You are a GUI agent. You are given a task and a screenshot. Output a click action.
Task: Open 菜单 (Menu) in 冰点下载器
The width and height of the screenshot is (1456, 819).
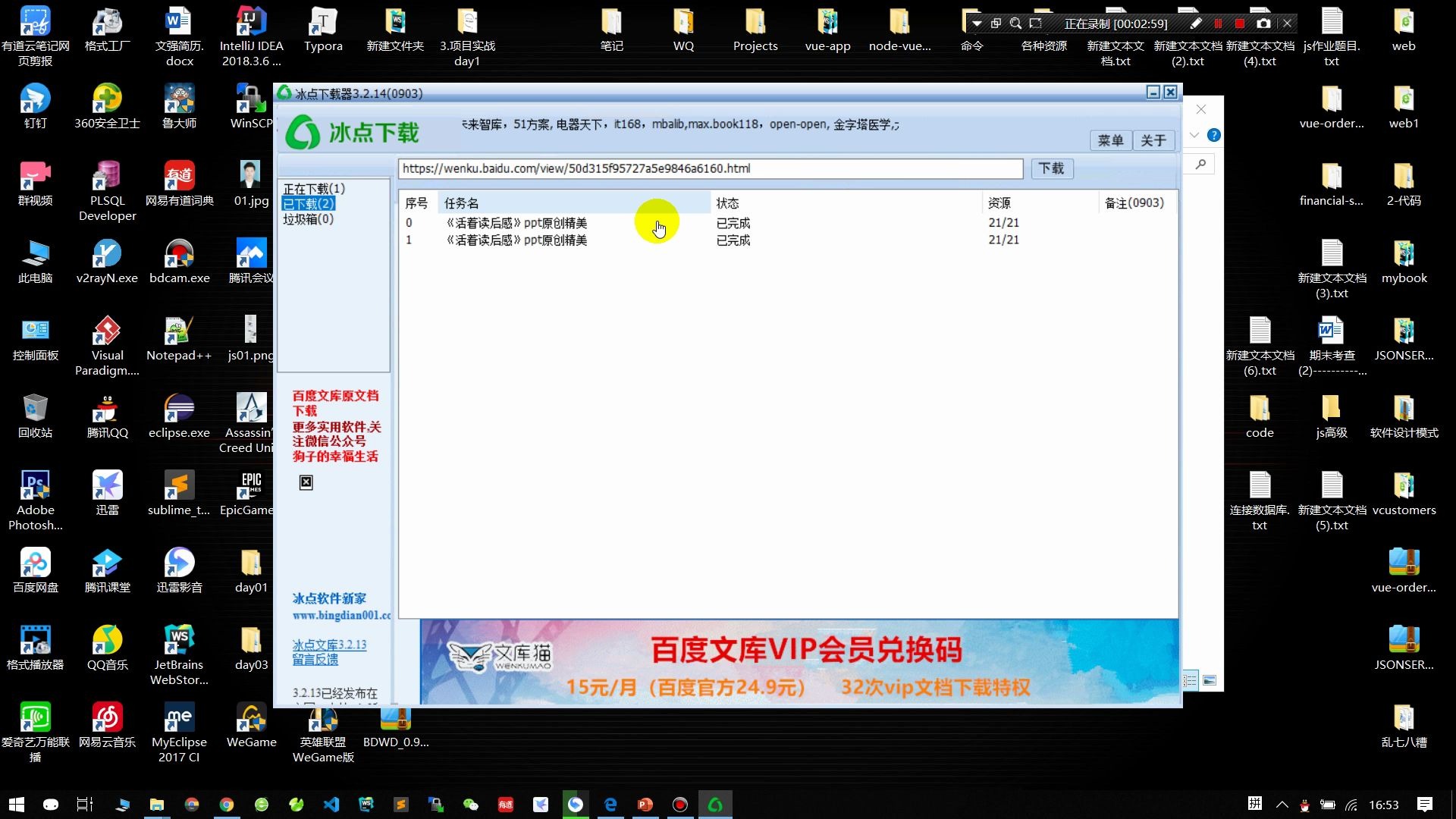pyautogui.click(x=1109, y=139)
